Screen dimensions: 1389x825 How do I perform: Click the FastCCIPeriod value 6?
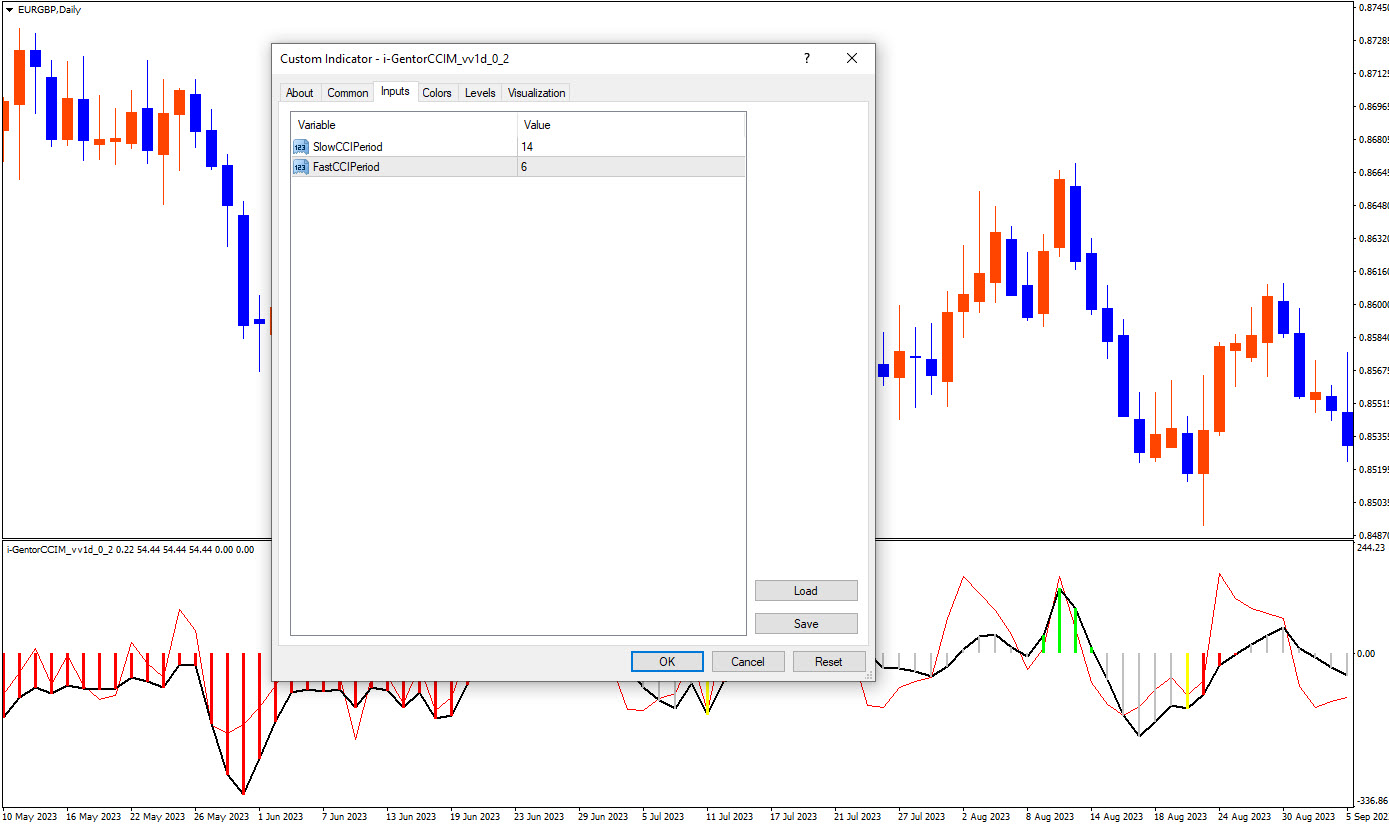click(524, 167)
